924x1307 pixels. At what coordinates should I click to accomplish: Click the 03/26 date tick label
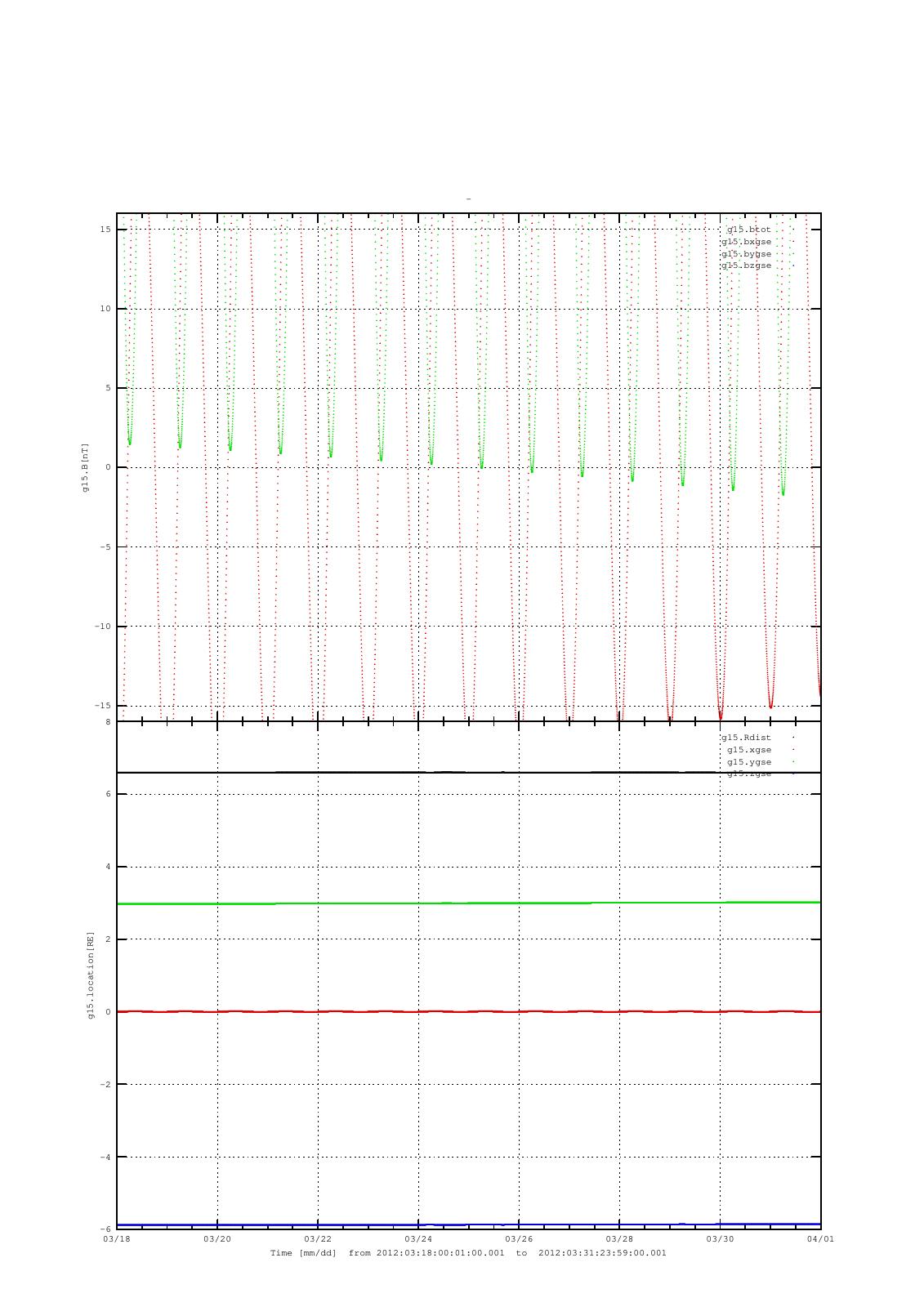519,1239
